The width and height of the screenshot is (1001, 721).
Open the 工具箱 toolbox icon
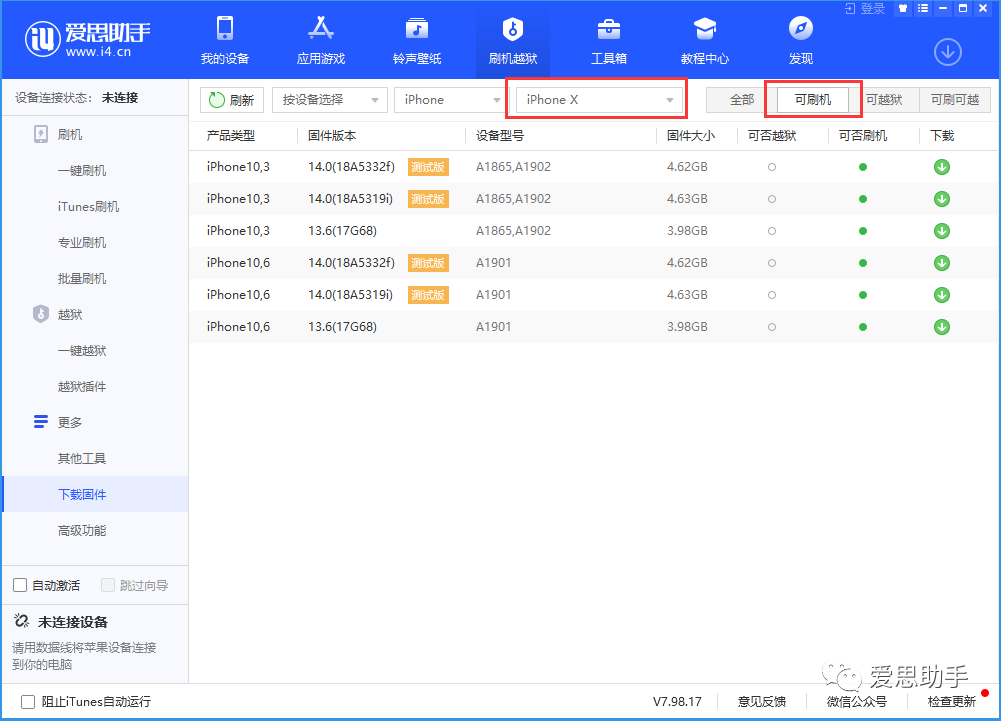608,29
